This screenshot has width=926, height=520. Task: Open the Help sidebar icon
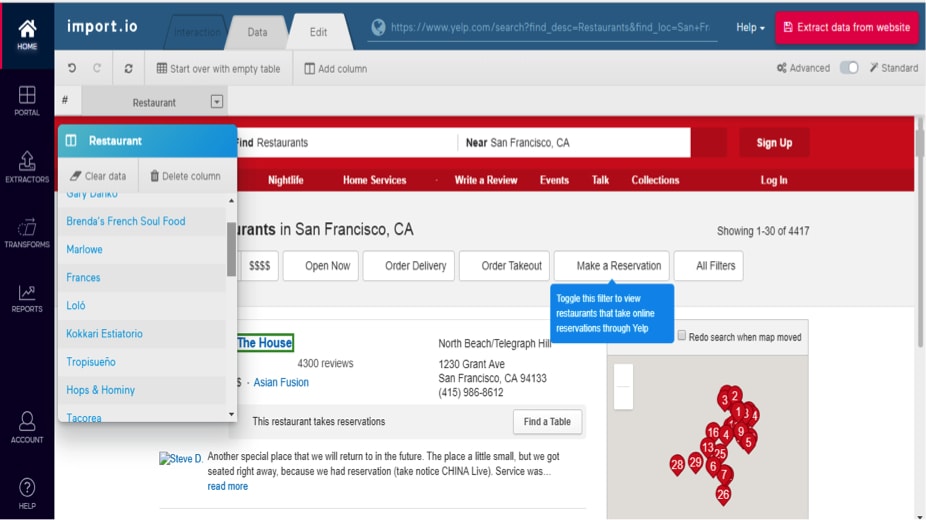coord(27,493)
